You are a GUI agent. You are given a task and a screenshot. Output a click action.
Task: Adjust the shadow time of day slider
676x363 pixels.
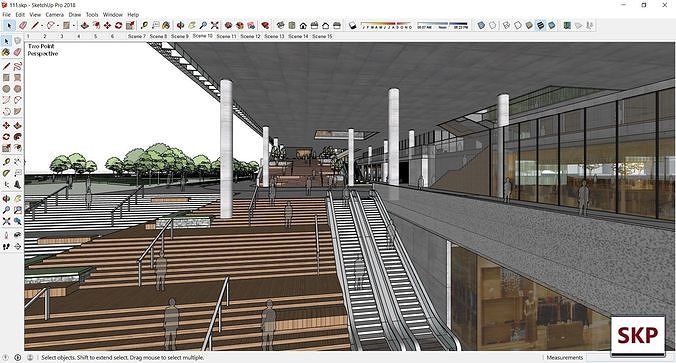click(442, 25)
